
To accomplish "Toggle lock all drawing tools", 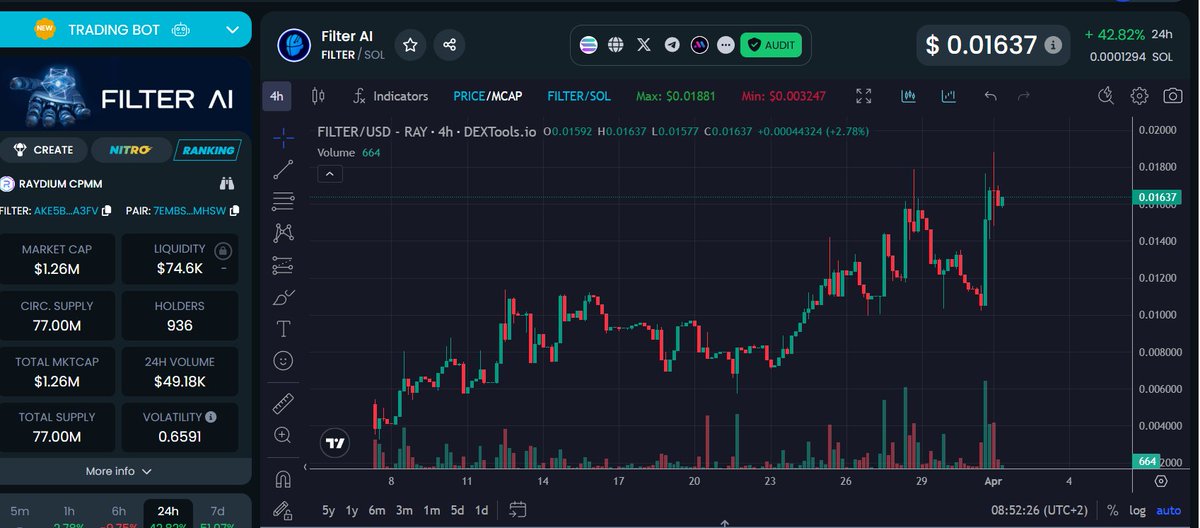I will [283, 509].
